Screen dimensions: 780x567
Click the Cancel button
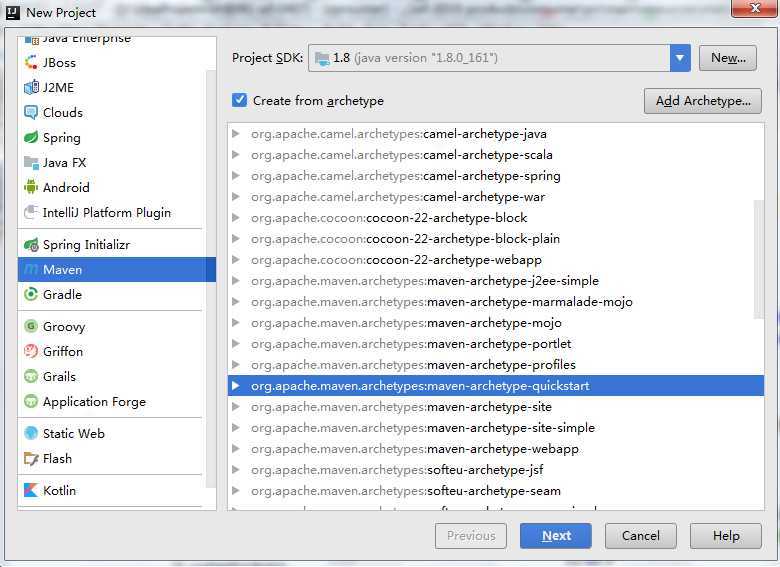[641, 536]
